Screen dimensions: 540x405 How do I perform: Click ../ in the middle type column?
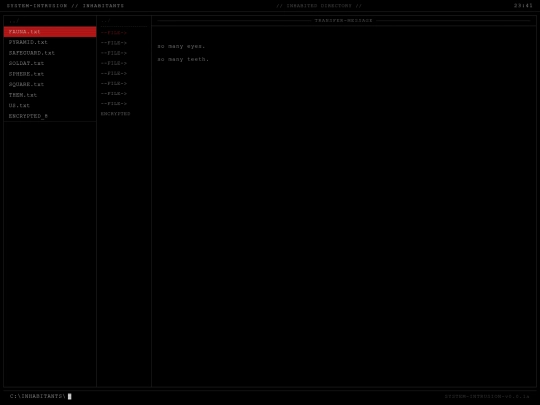pos(106,21)
